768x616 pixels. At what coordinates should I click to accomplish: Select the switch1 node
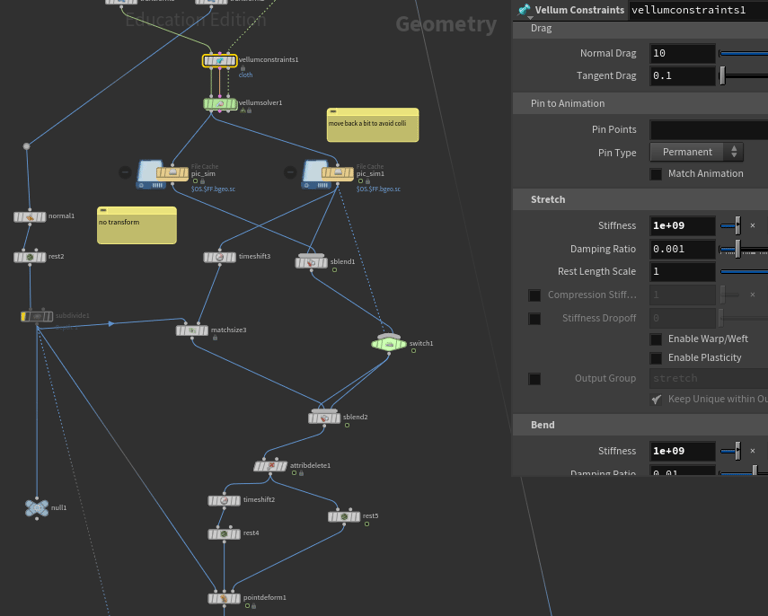[x=389, y=343]
